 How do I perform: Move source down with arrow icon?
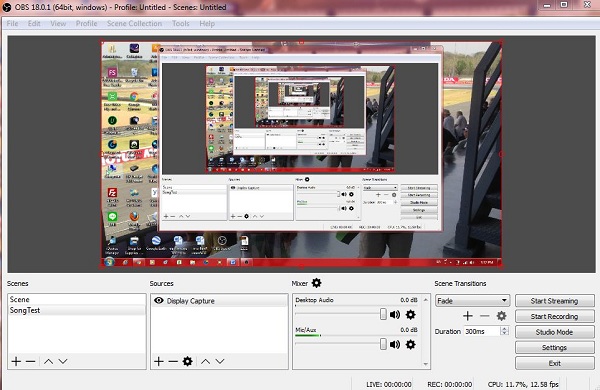point(220,361)
